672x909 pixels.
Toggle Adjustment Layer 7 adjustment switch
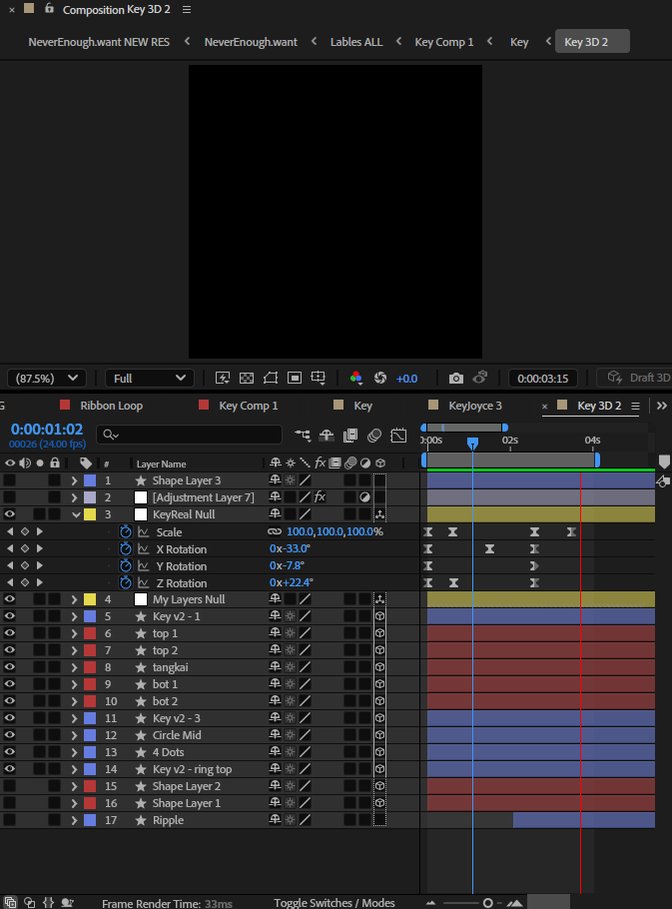click(365, 497)
